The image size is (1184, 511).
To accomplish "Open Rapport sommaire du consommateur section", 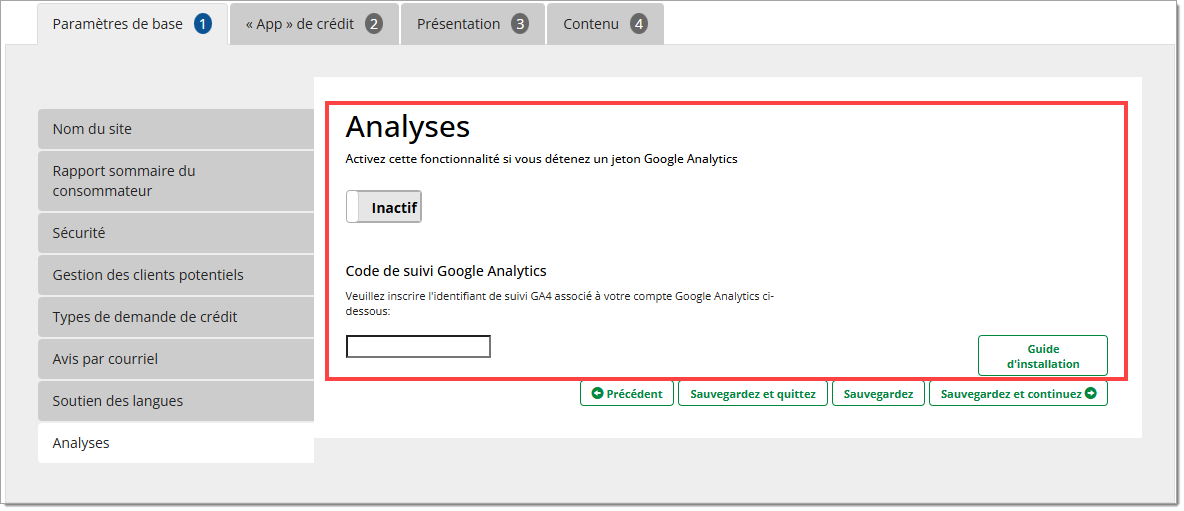I will pos(176,181).
